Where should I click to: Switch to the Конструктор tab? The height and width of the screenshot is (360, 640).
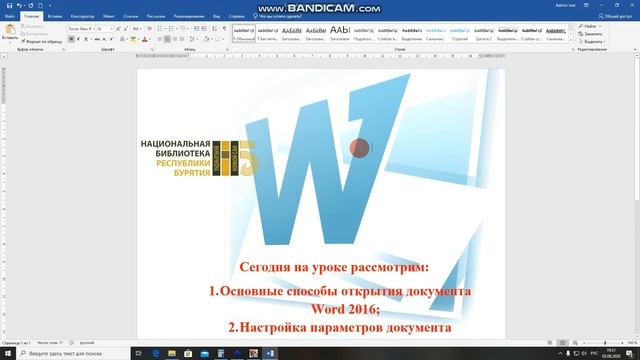click(x=82, y=16)
